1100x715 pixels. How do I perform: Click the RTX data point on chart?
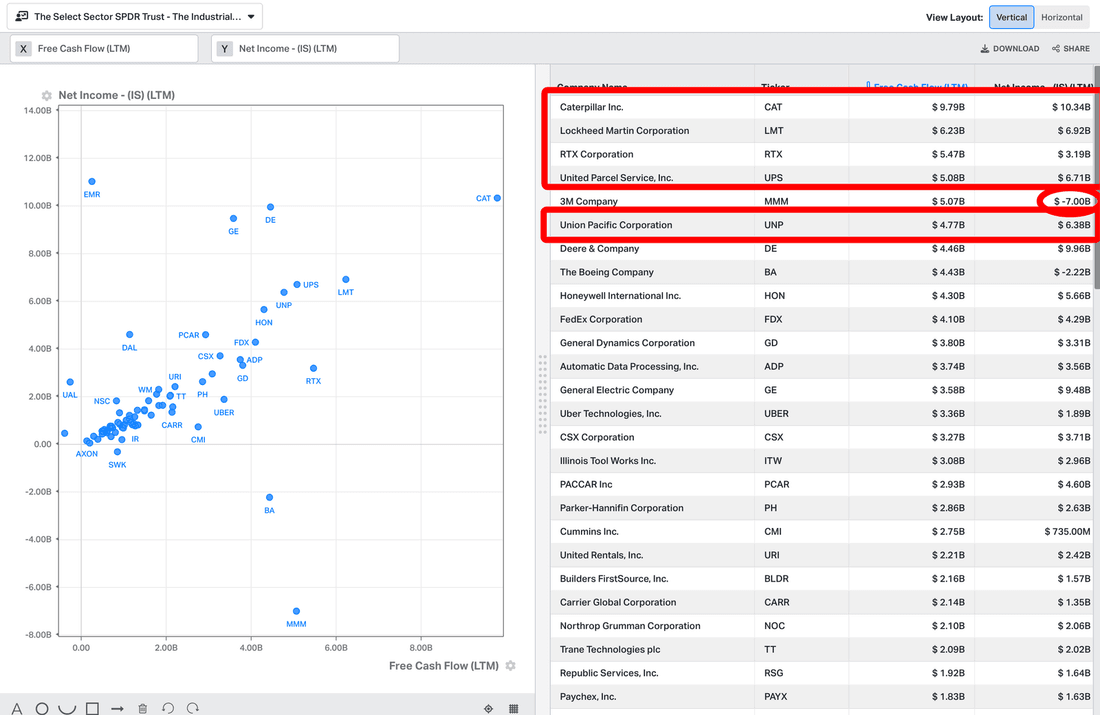point(314,368)
